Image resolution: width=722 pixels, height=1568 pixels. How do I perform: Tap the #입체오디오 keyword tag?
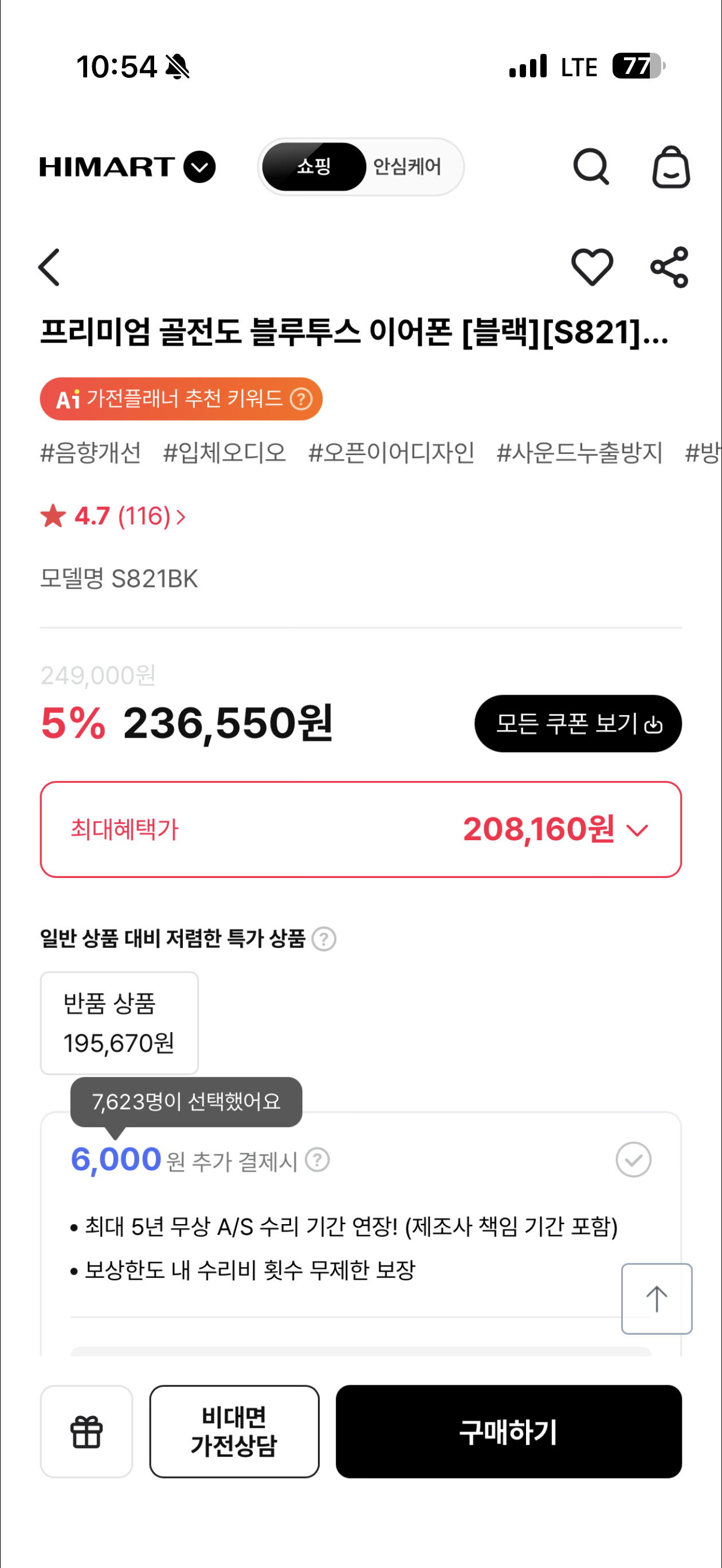225,453
